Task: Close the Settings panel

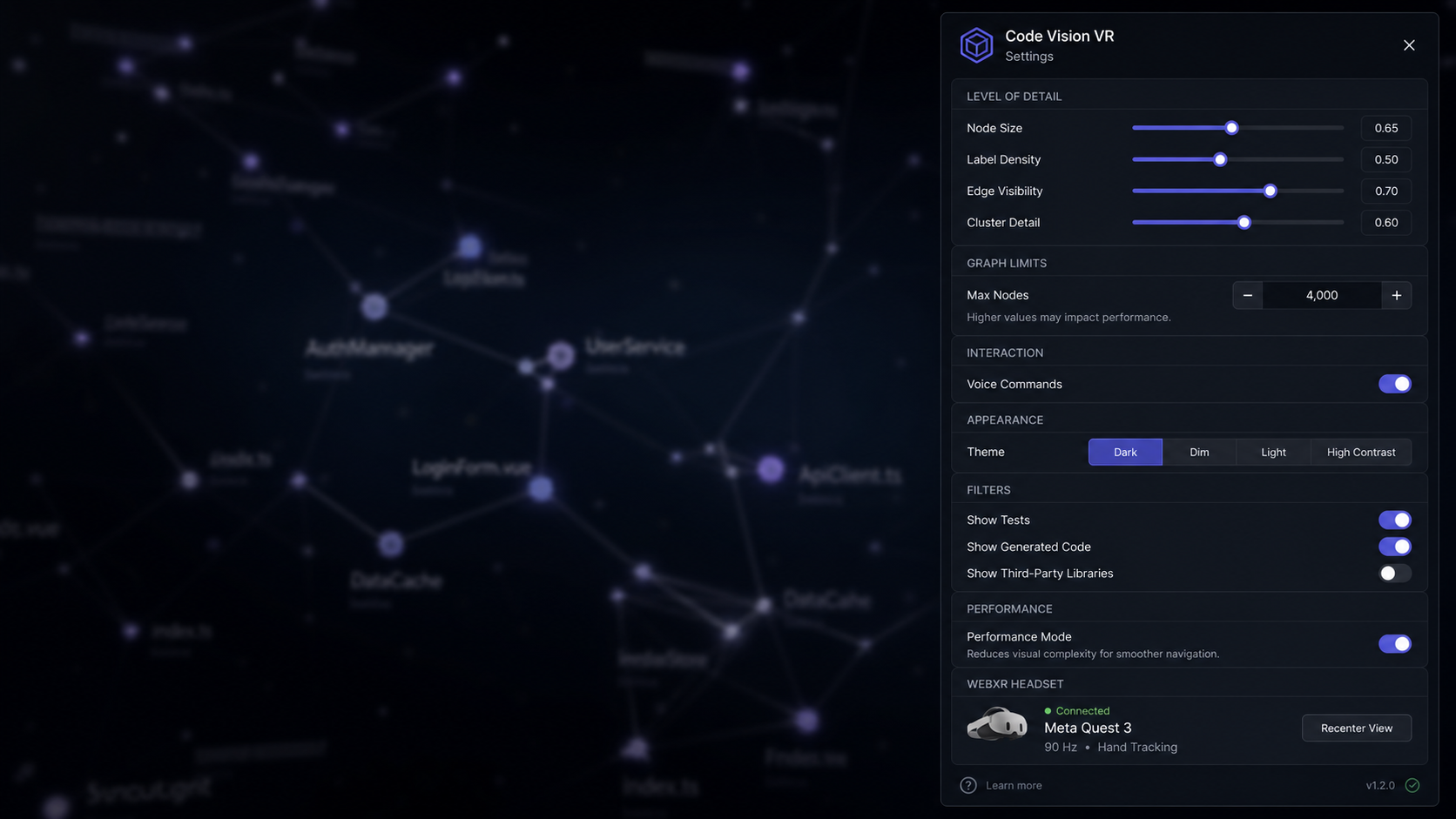Action: (x=1409, y=45)
